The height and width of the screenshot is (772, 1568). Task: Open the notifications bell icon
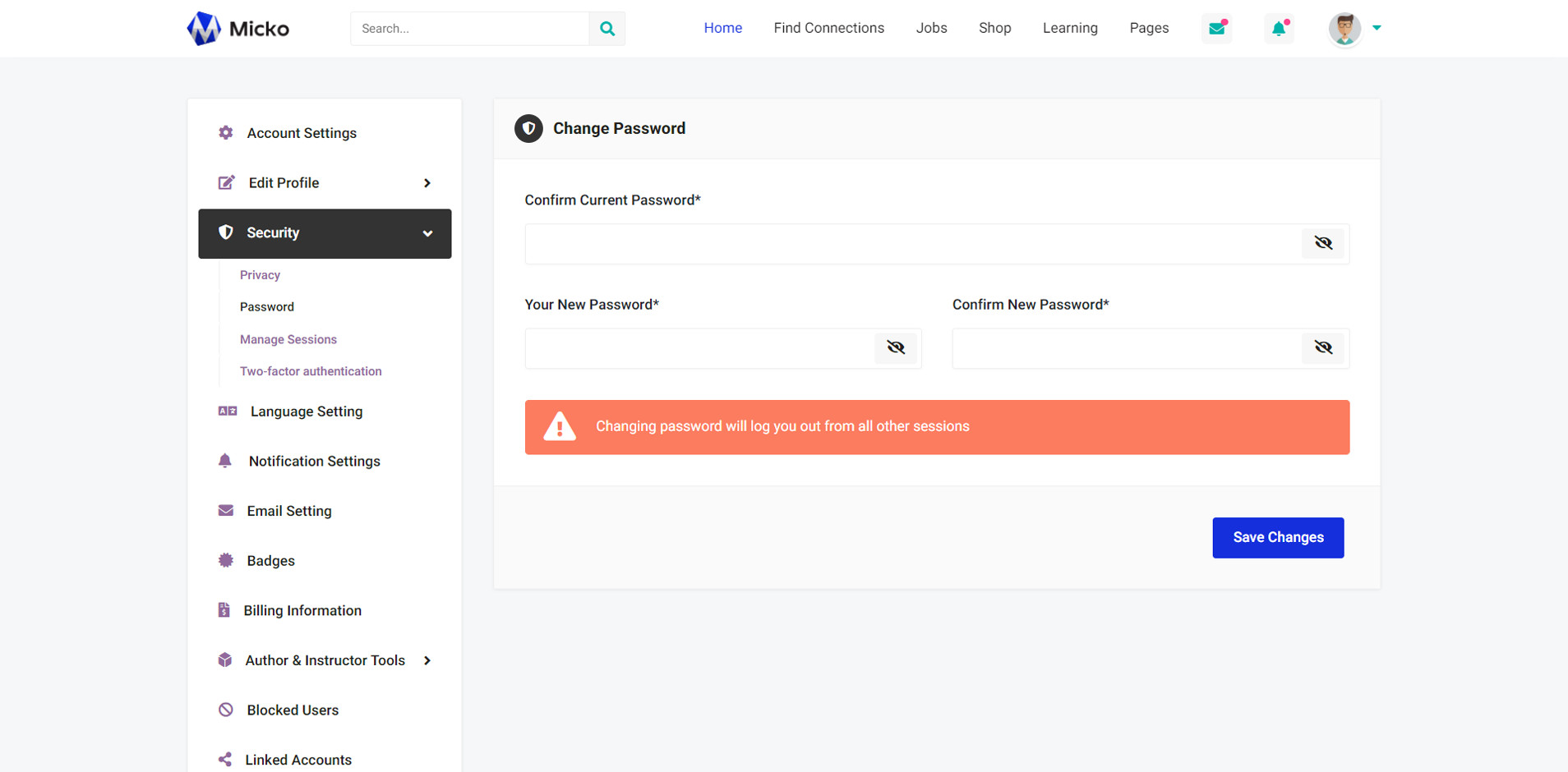1279,29
